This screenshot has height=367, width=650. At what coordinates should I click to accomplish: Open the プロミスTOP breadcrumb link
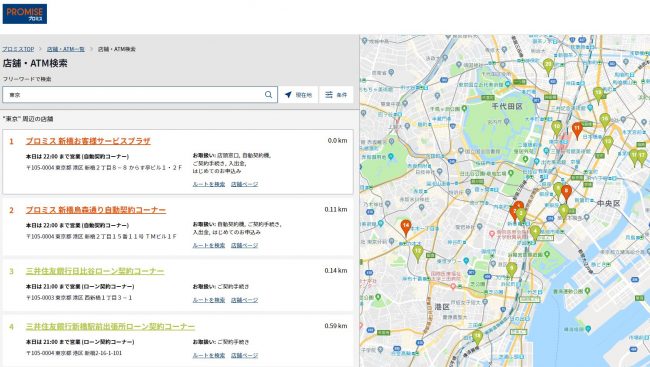click(x=18, y=49)
